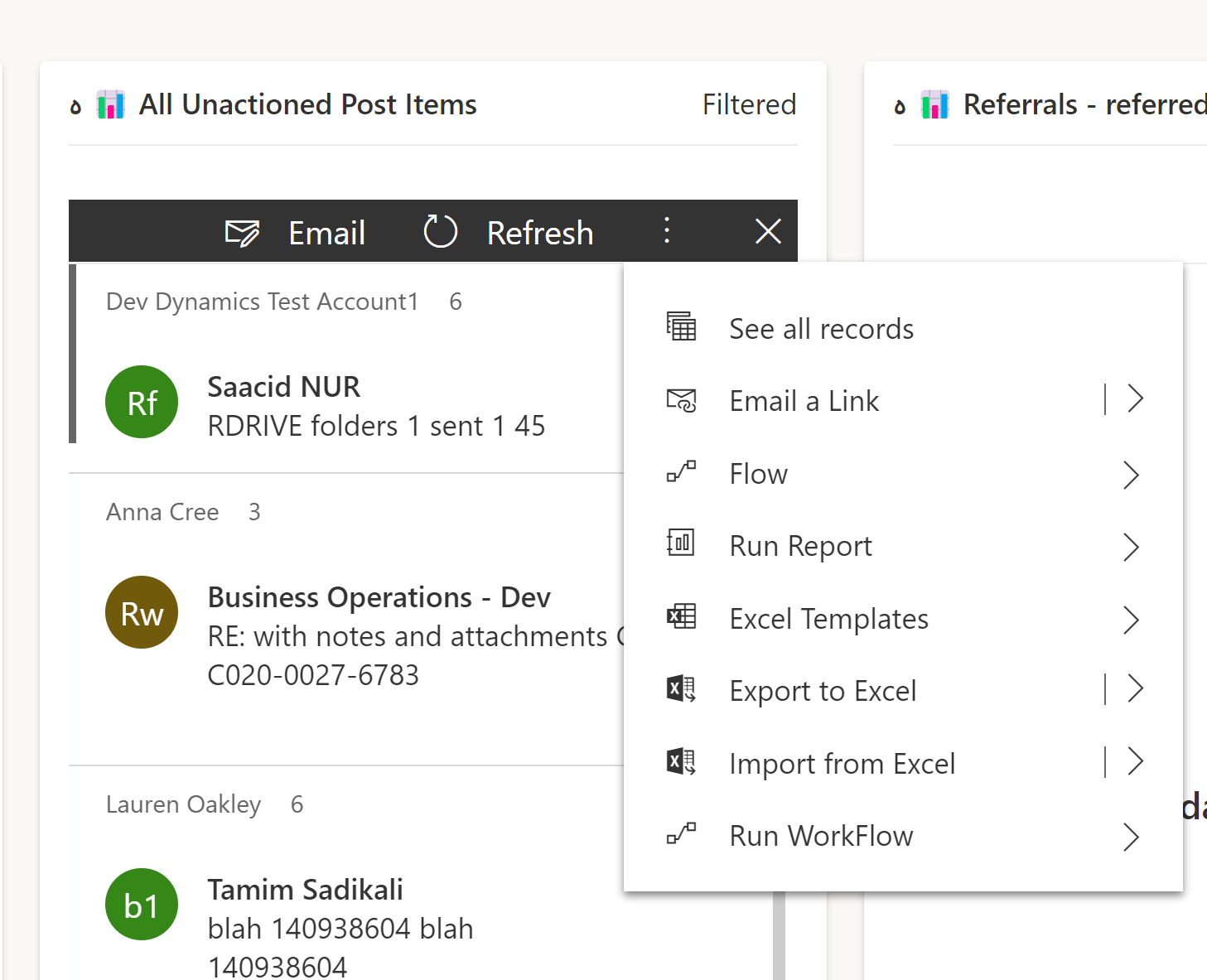Click the Anna Cree group header
Image resolution: width=1207 pixels, height=980 pixels.
point(162,512)
